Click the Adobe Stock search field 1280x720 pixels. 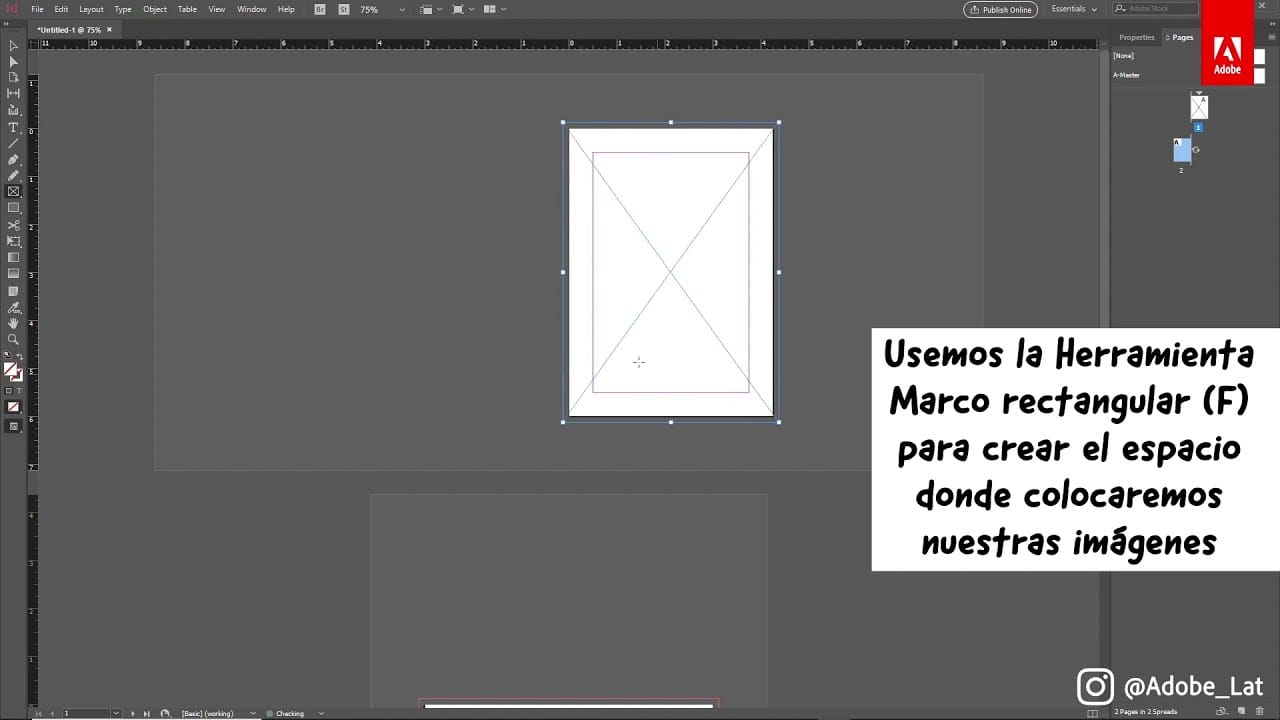[1155, 9]
